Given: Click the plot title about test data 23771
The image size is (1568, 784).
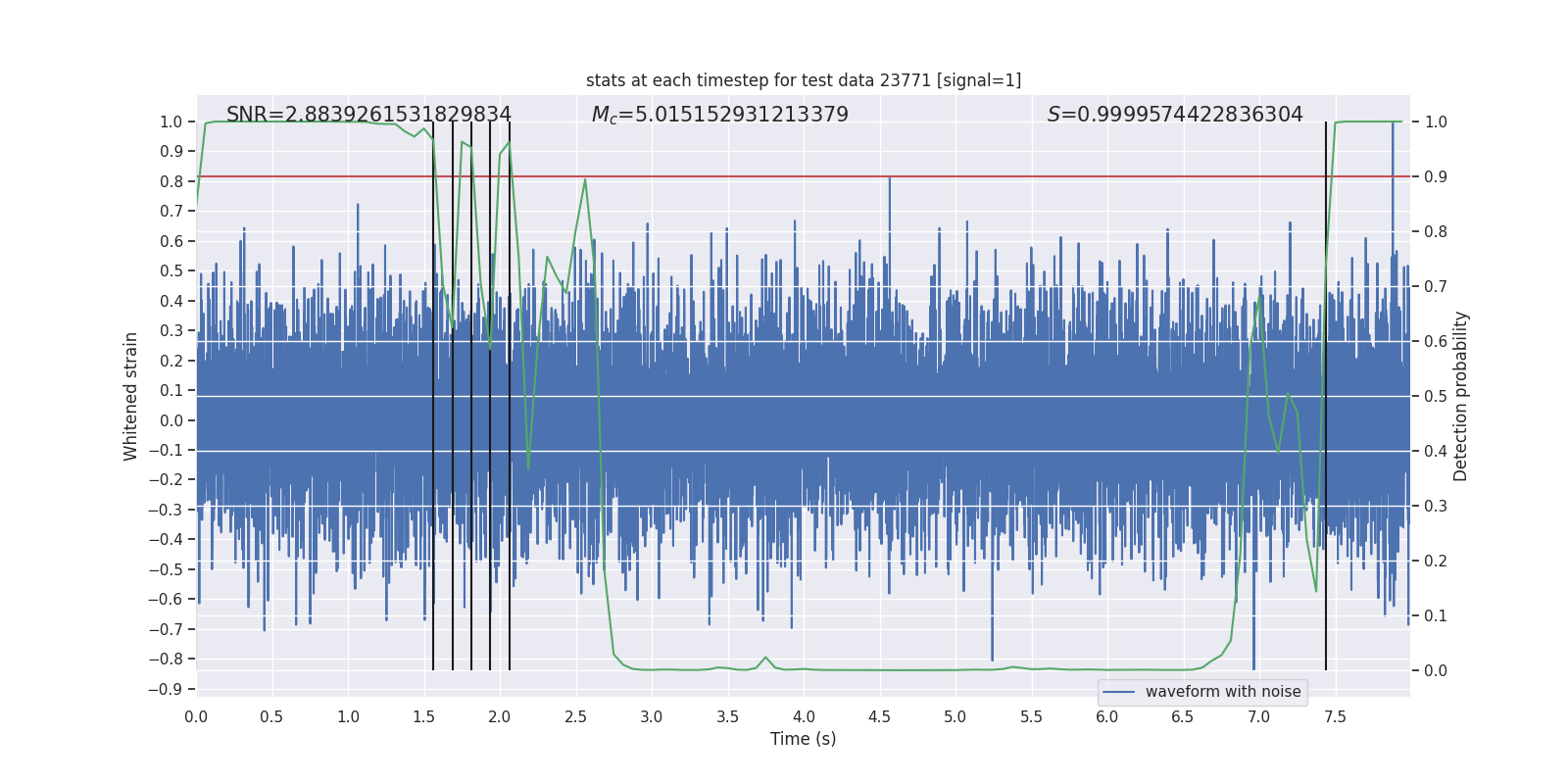Looking at the screenshot, I should click(x=804, y=80).
